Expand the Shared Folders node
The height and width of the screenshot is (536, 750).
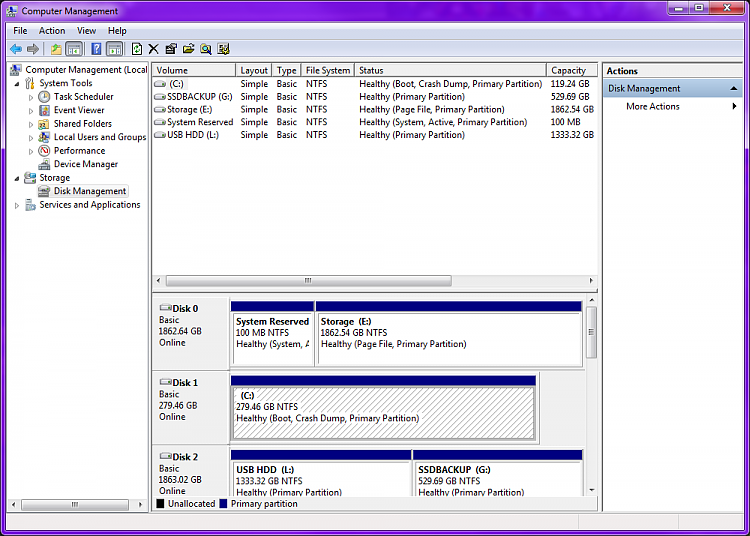click(31, 124)
